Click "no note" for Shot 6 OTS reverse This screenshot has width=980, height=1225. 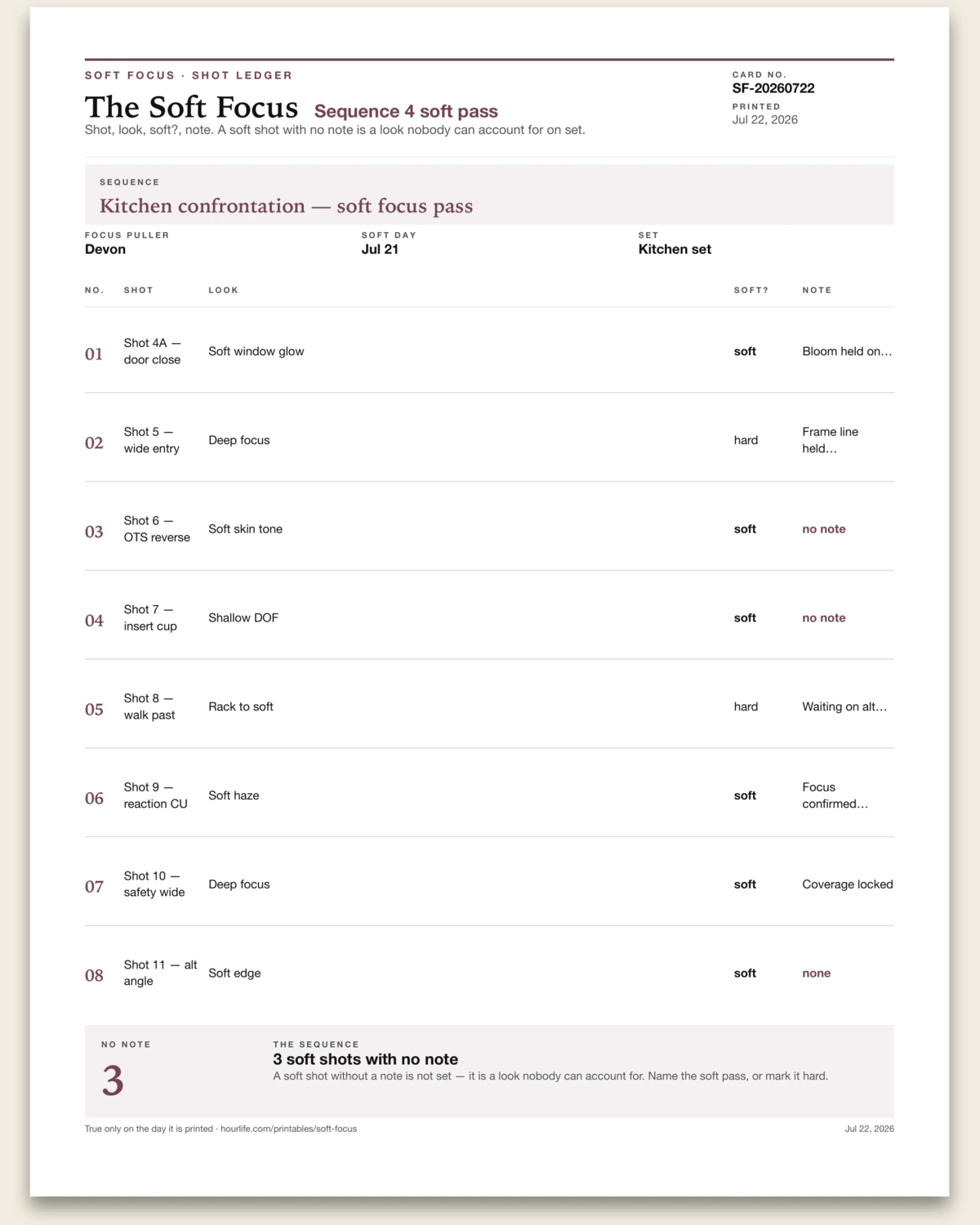click(x=823, y=529)
